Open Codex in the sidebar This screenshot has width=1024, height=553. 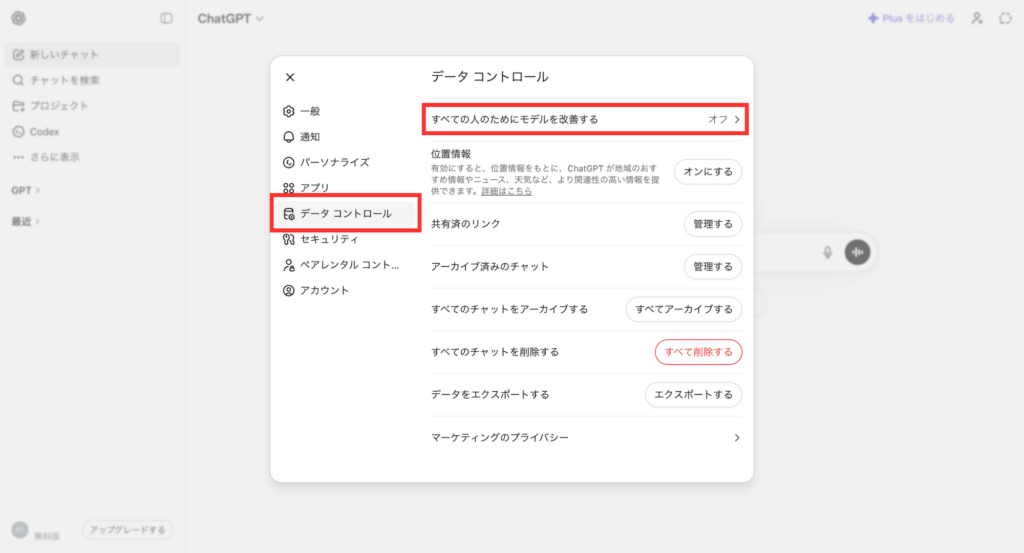pyautogui.click(x=92, y=132)
